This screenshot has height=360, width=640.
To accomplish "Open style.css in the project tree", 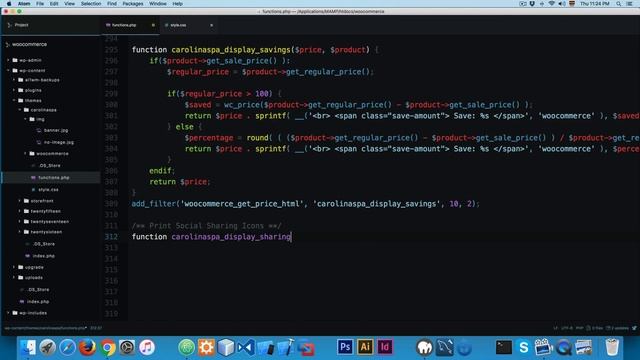I will [48, 190].
